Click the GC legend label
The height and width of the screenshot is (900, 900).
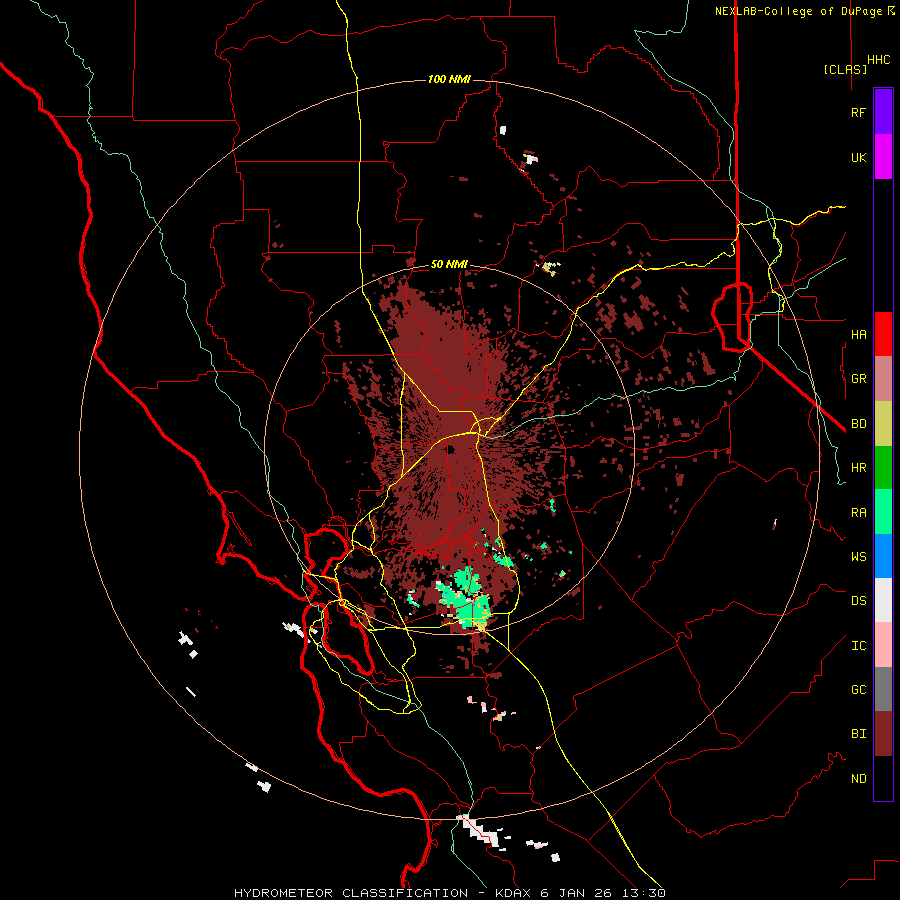click(x=858, y=690)
